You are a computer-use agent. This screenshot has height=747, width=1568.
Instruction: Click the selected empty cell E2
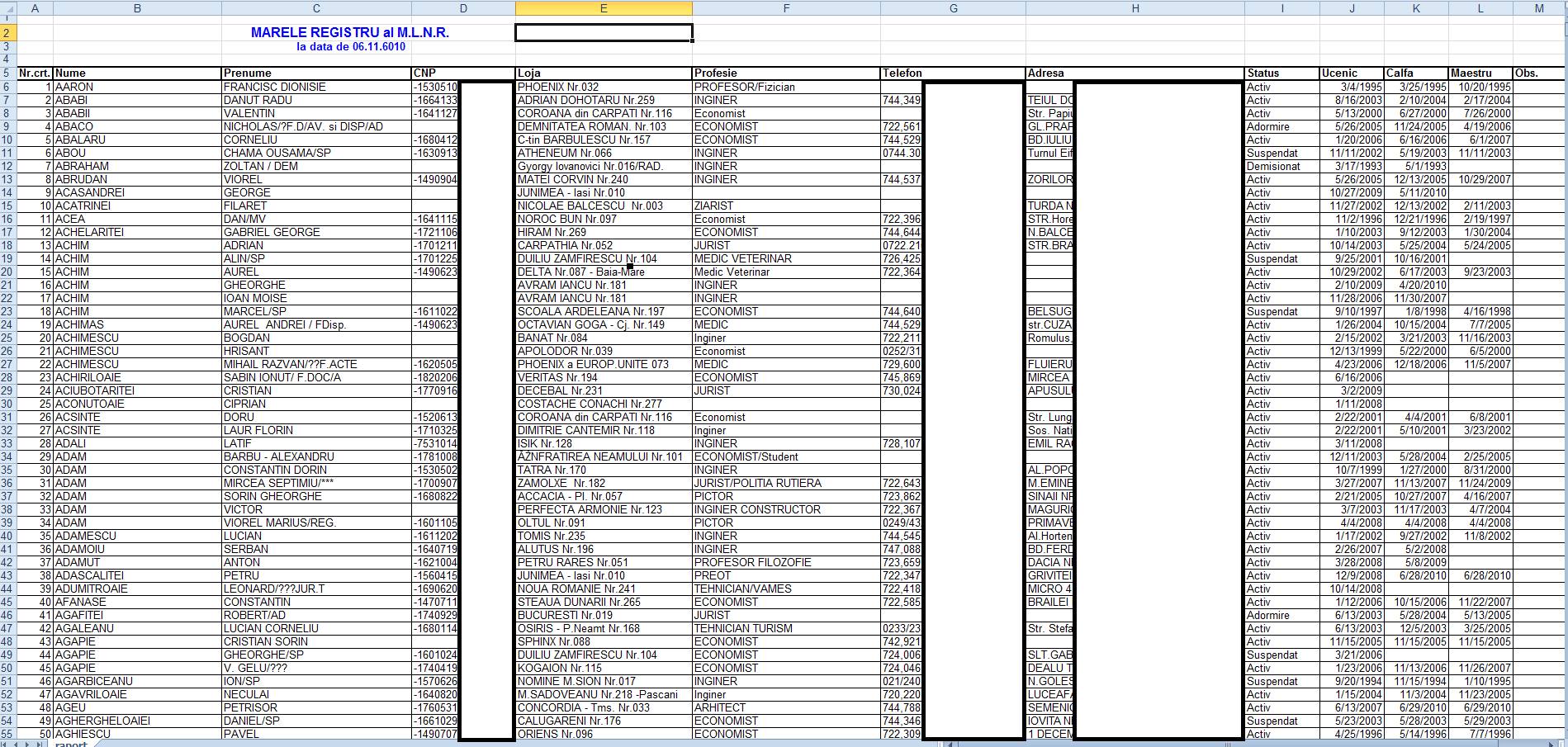(604, 33)
